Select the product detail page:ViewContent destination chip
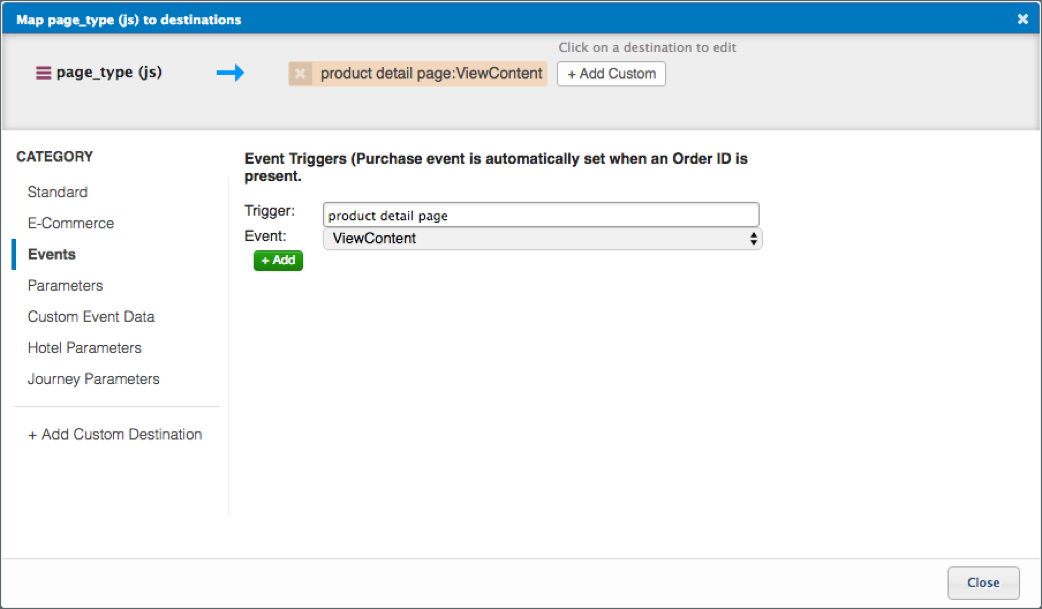The image size is (1042, 609). pos(431,74)
